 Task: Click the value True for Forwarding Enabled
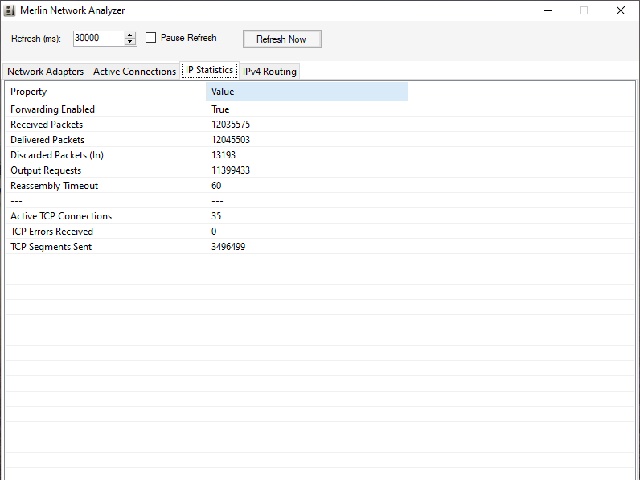point(220,109)
